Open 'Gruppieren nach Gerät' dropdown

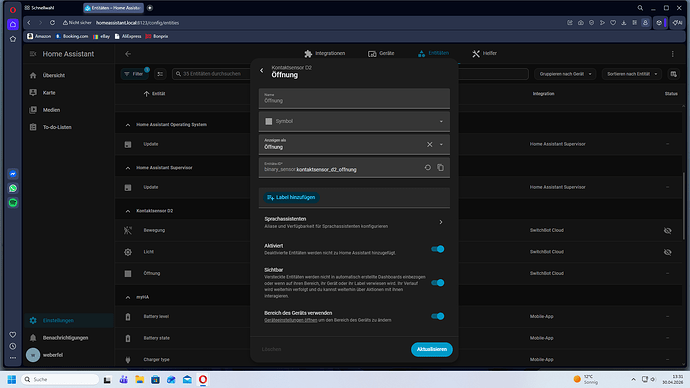pyautogui.click(x=565, y=74)
